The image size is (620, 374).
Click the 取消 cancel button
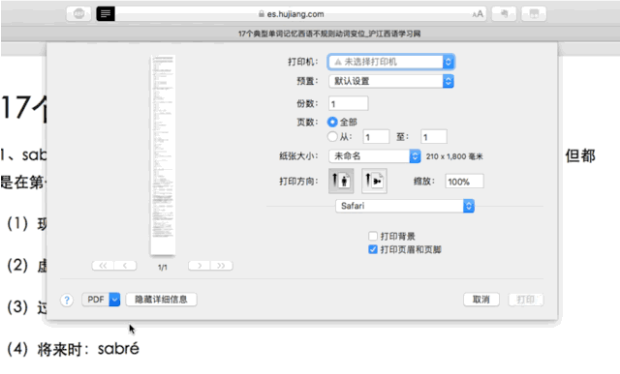tap(481, 299)
